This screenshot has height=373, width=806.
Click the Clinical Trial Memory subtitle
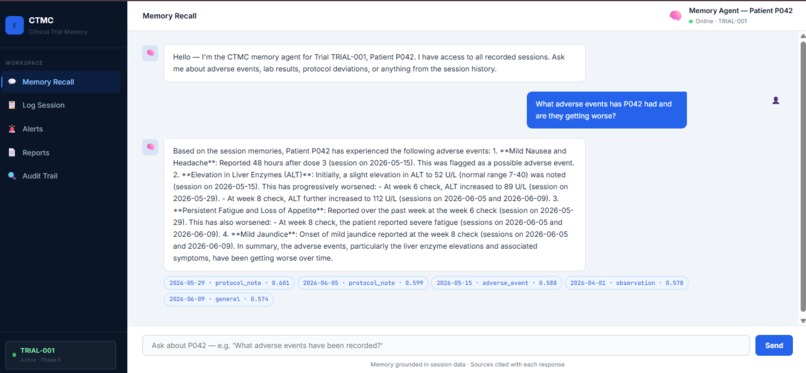point(58,32)
